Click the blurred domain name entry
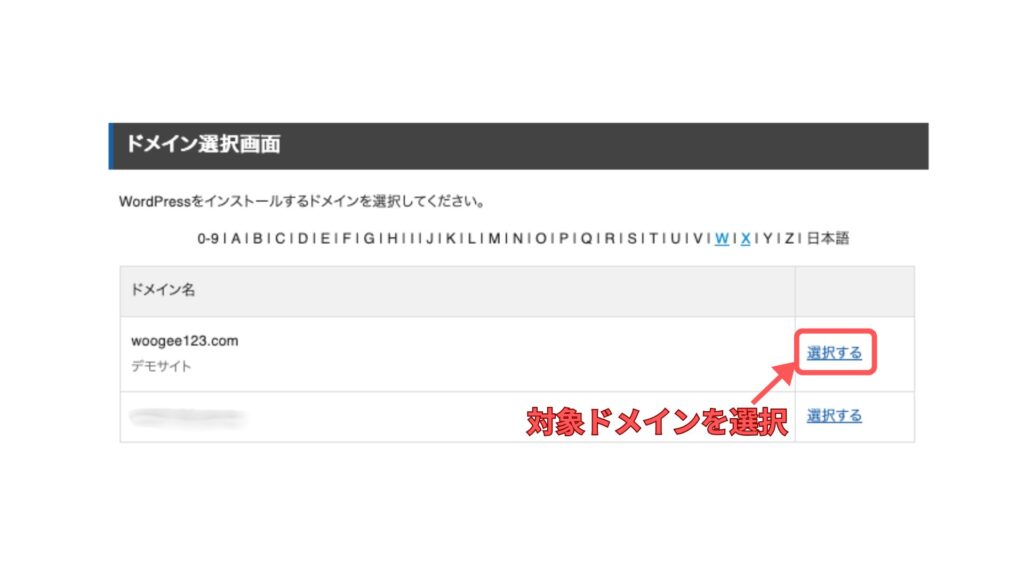 tap(187, 416)
